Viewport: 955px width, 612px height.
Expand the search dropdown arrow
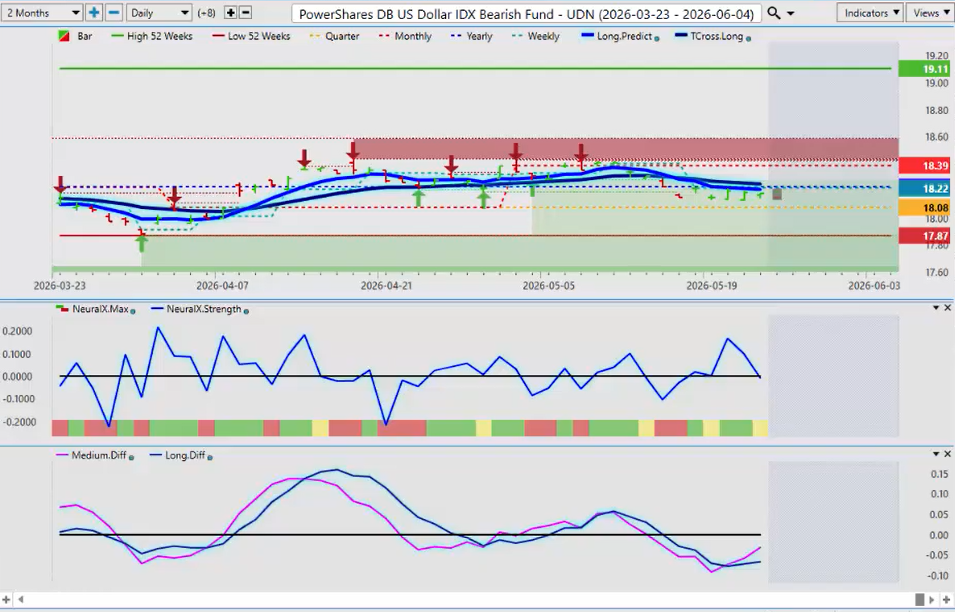pyautogui.click(x=791, y=13)
